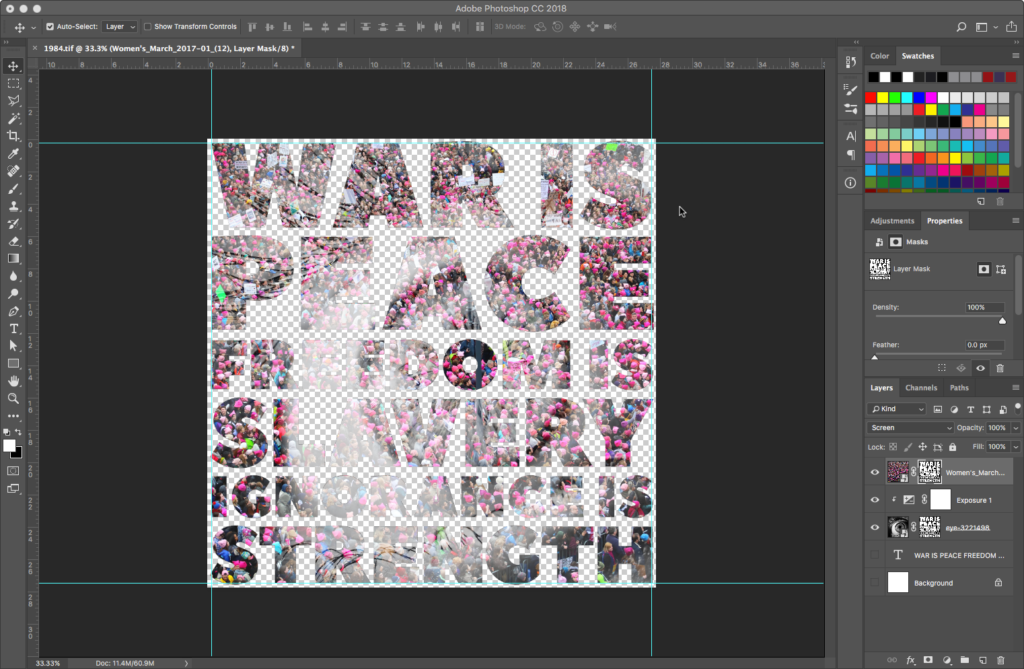Delete layer using the trash icon
The width and height of the screenshot is (1024, 669).
tap(1000, 660)
